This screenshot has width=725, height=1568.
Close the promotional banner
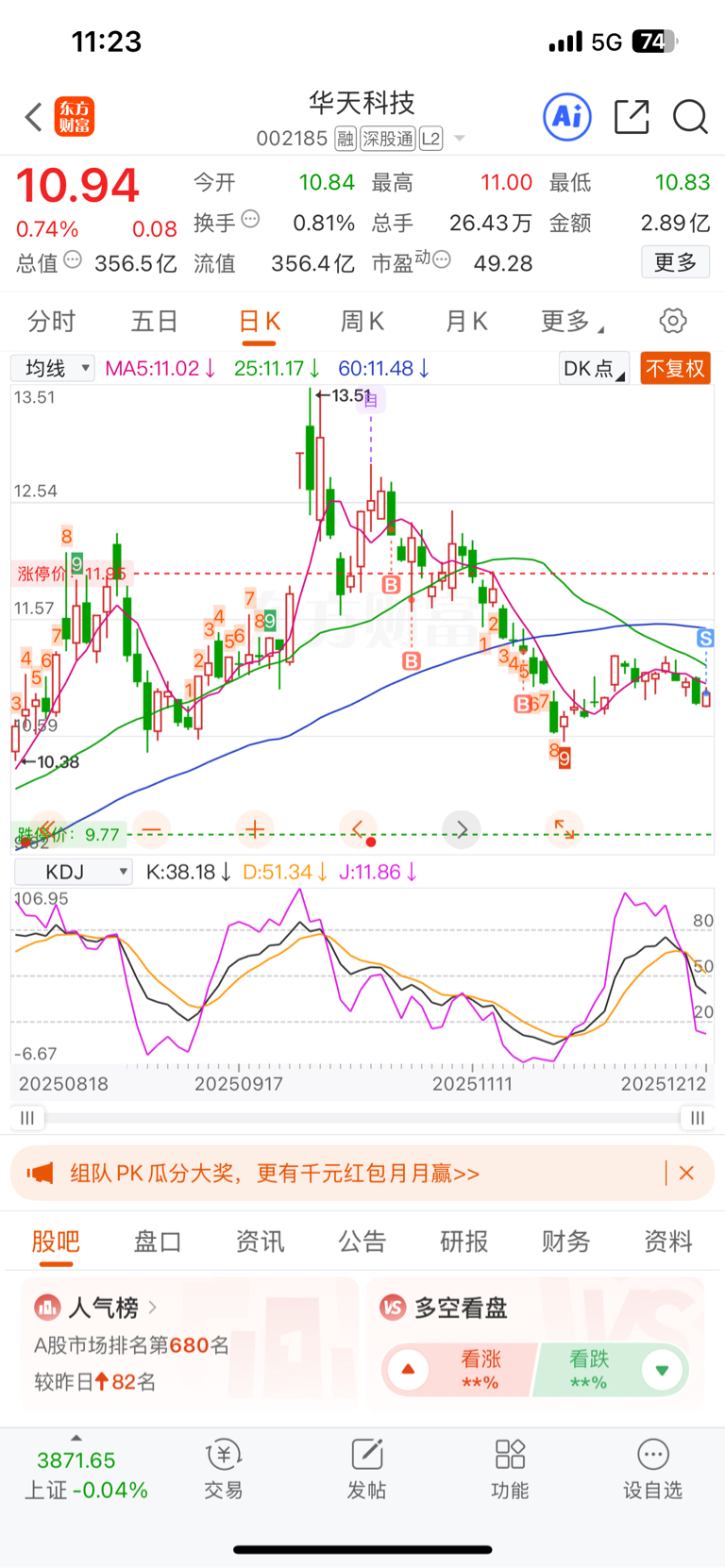pos(686,1173)
